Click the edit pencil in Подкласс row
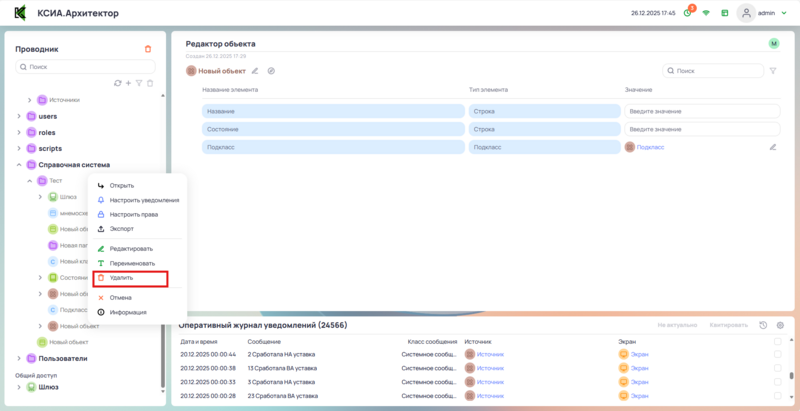 pyautogui.click(x=772, y=147)
